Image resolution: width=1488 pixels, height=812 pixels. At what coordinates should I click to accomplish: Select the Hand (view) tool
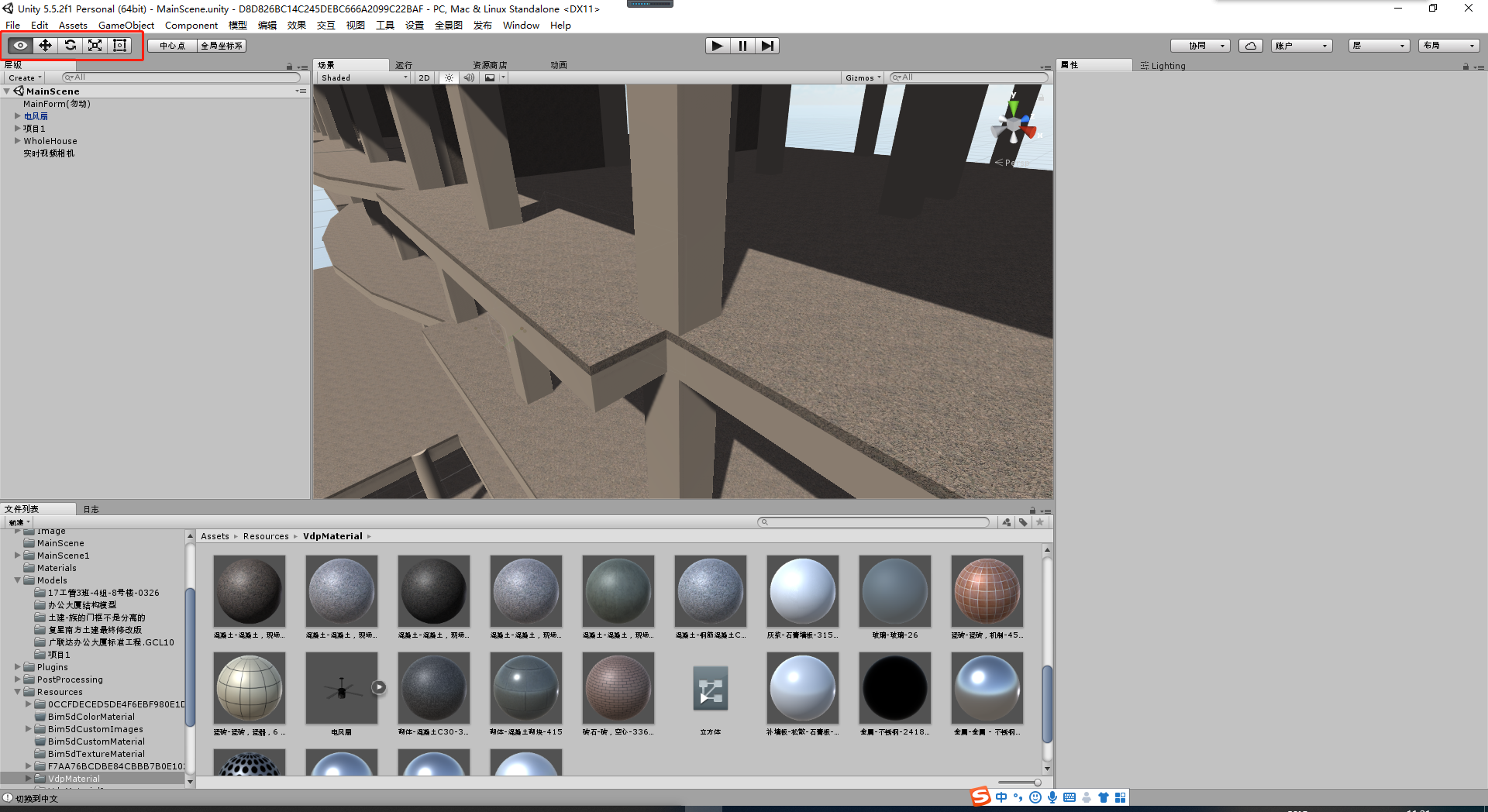[x=20, y=46]
